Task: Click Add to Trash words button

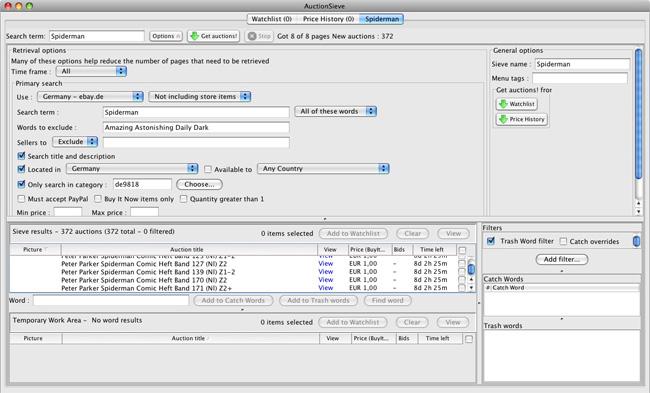Action: [x=318, y=301]
